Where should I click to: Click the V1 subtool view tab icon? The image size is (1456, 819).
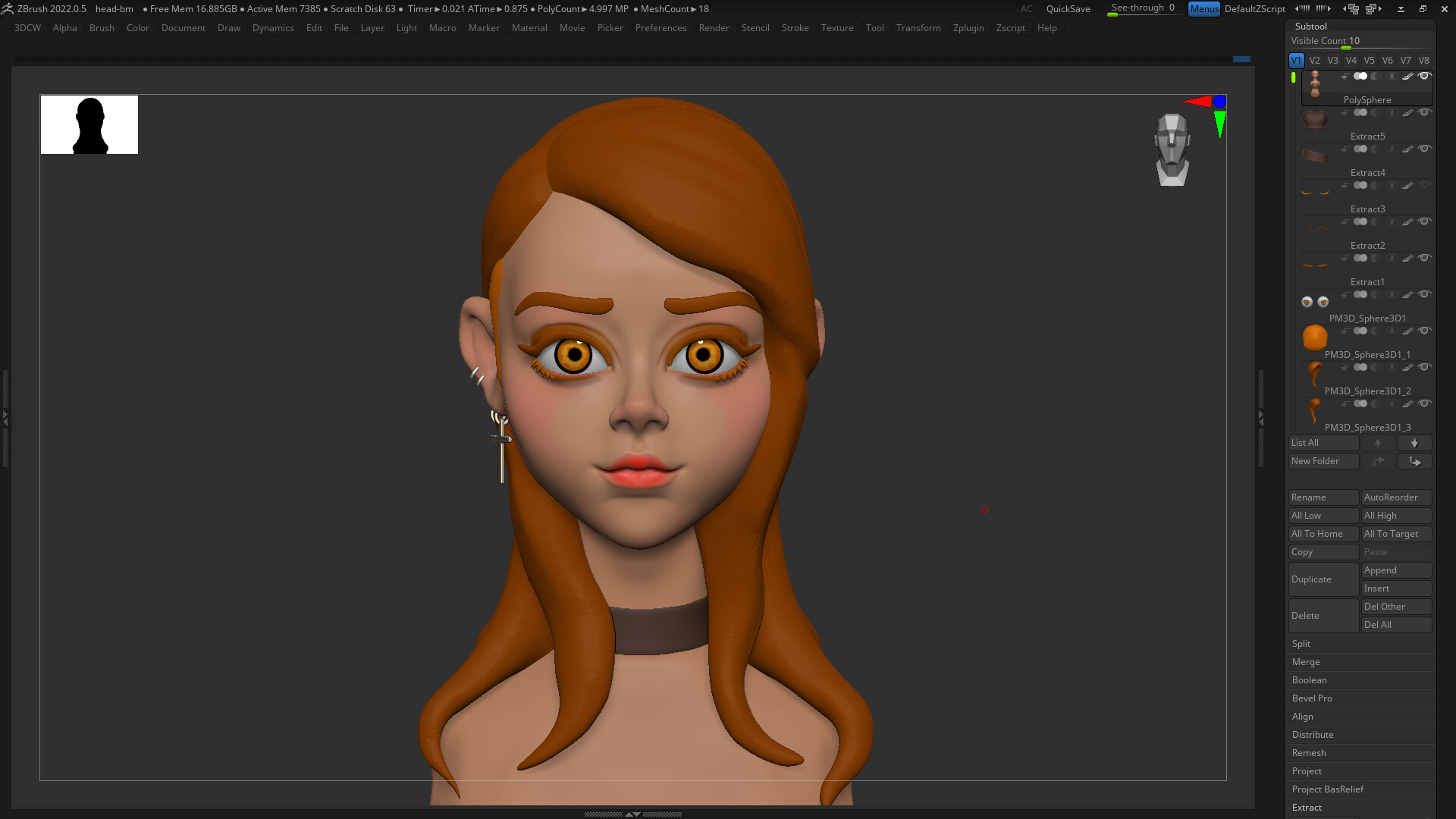pyautogui.click(x=1295, y=60)
